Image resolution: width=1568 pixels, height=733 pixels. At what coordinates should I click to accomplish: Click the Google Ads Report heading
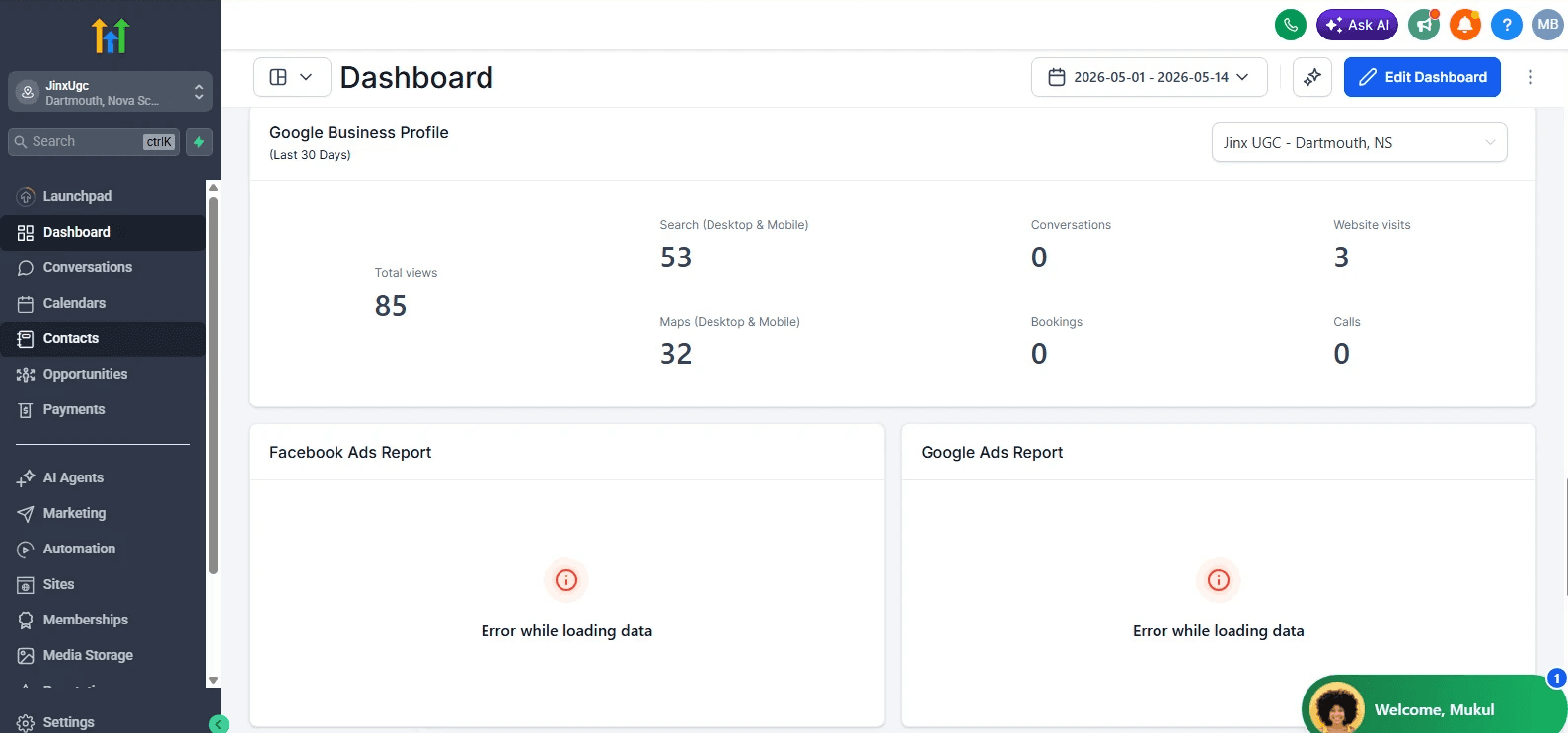(x=992, y=452)
